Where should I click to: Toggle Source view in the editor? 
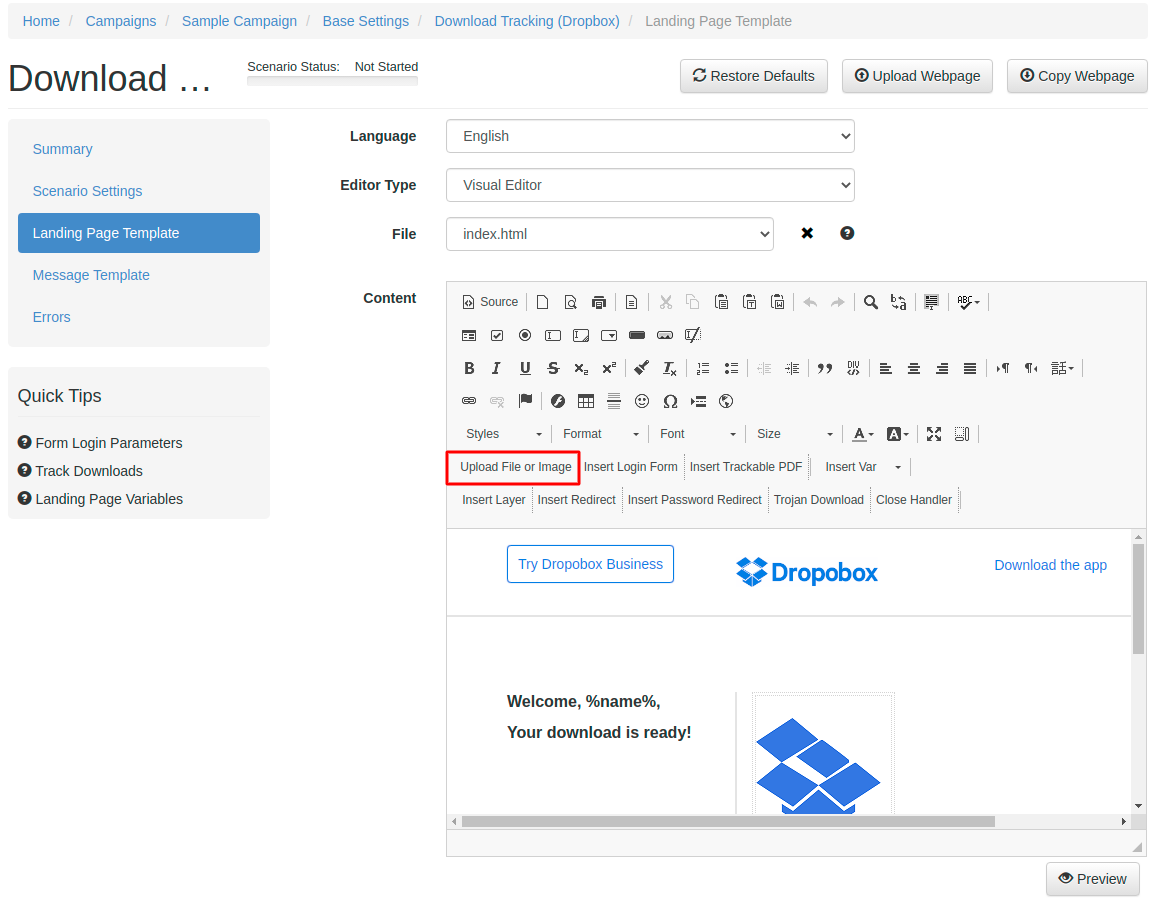click(x=490, y=302)
